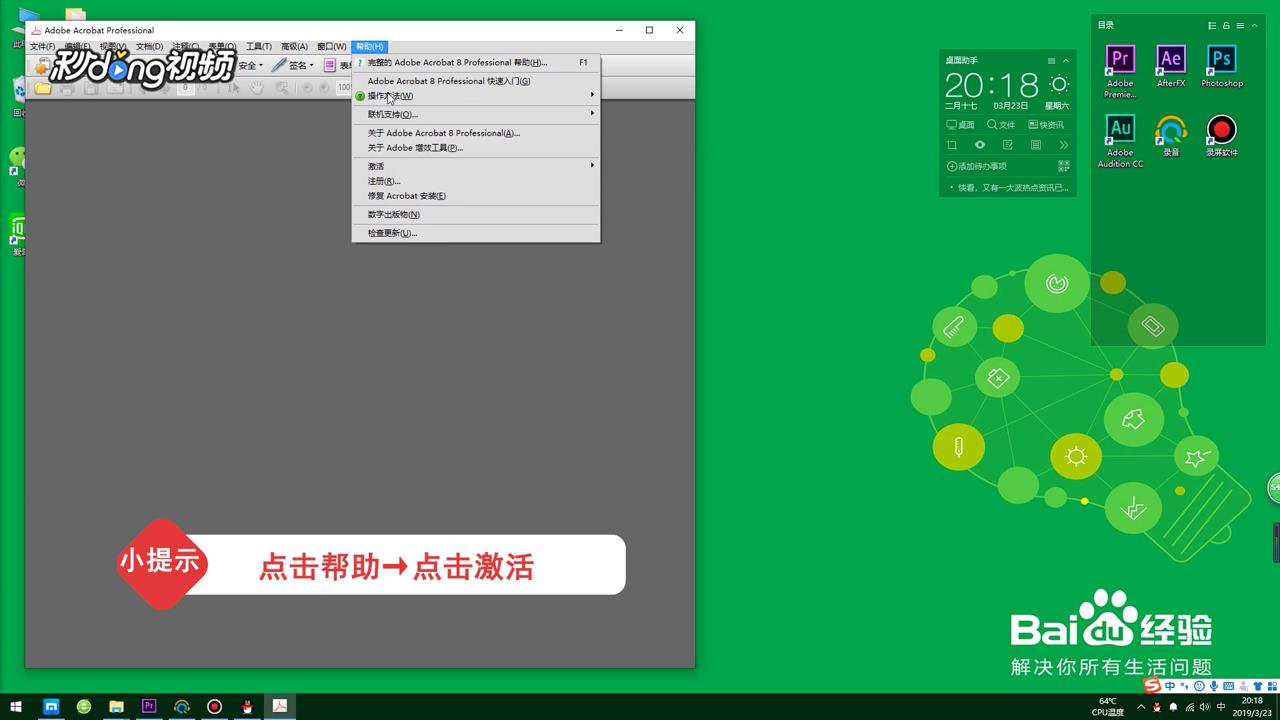Click the Open folder icon in Acrobat toolbar
Viewport: 1280px width, 720px height.
(43, 88)
